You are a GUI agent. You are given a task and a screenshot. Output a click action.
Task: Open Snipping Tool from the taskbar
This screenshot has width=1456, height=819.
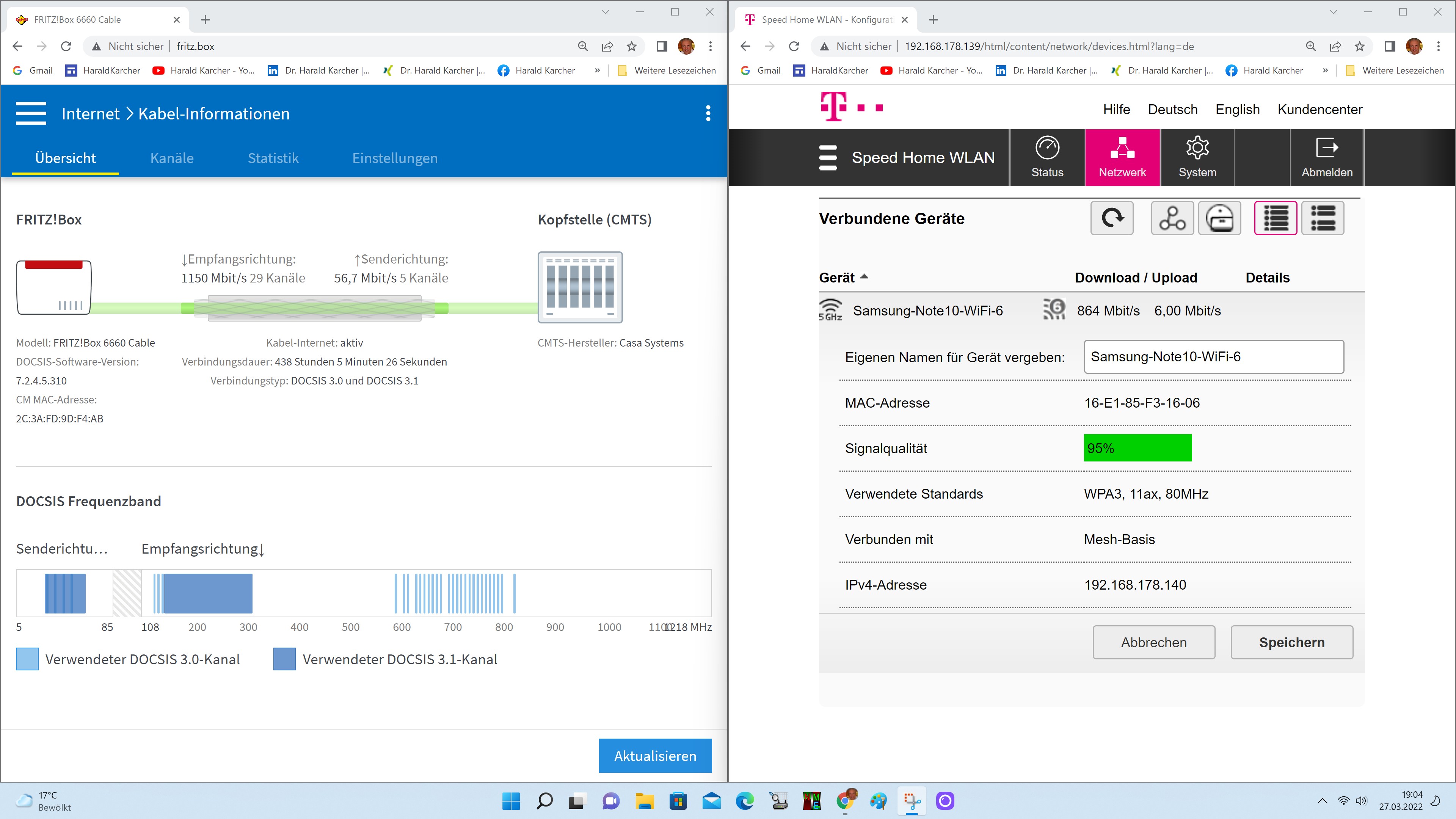coord(911,801)
